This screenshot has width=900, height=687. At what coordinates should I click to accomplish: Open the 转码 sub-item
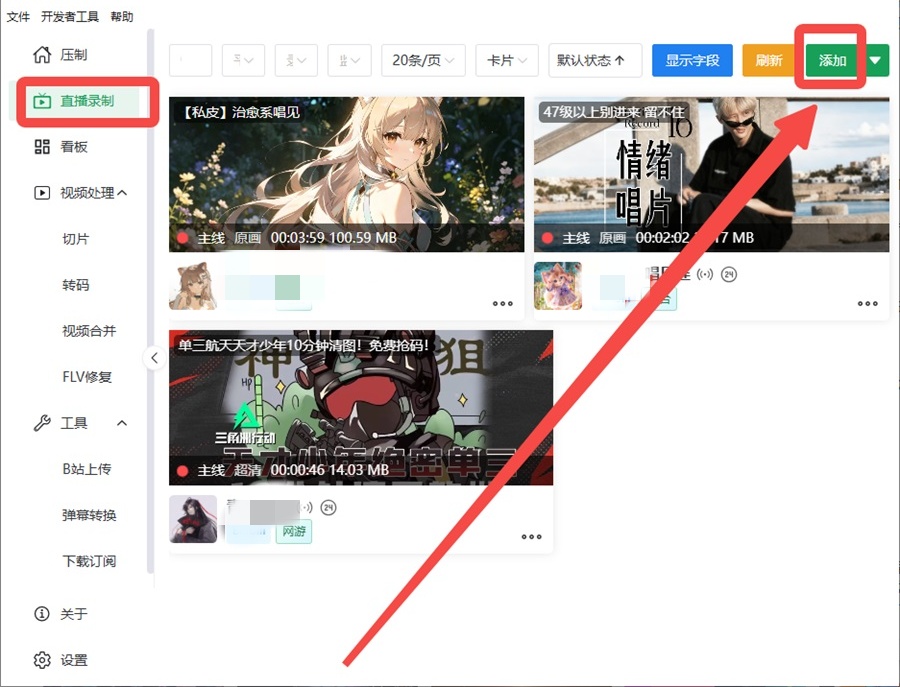tap(76, 285)
